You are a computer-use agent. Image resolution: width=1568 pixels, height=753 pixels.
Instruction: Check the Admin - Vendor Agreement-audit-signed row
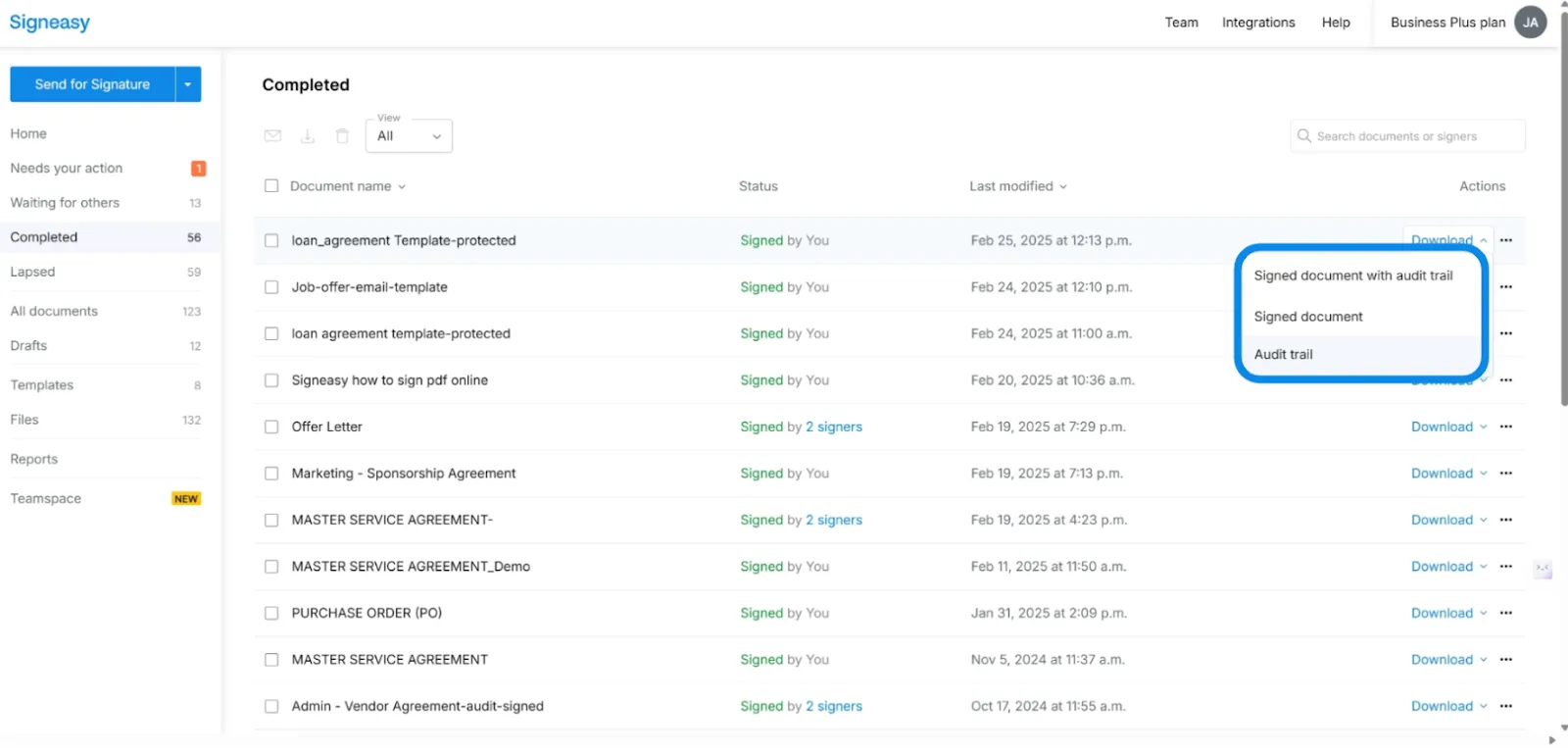click(271, 706)
